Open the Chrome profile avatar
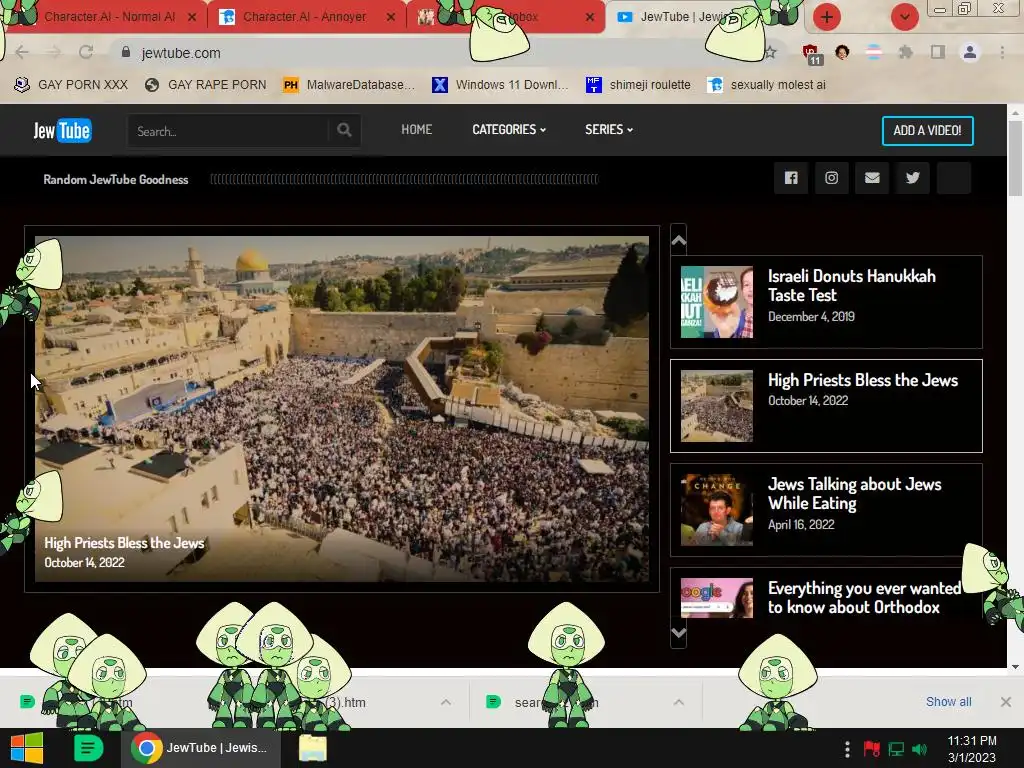 (970, 52)
